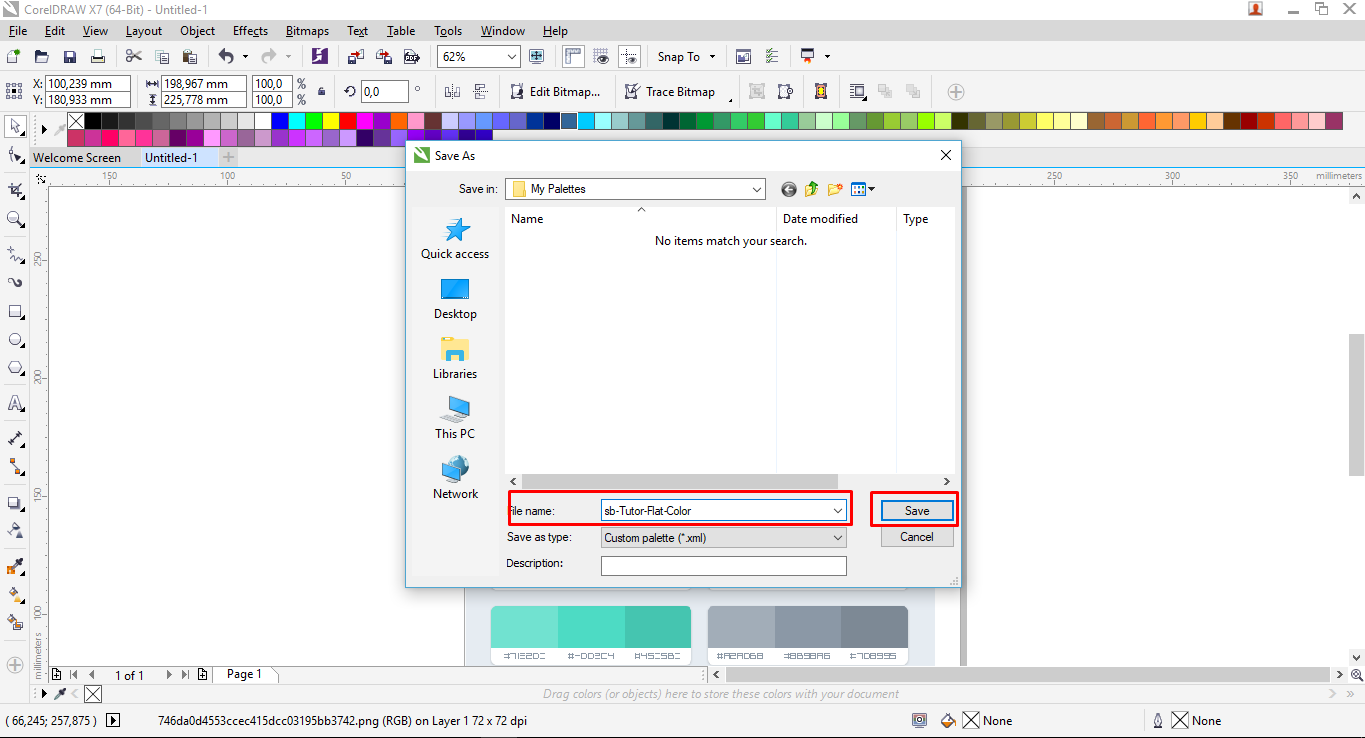The image size is (1365, 738).
Task: Click the Print icon in toolbar
Action: 98,57
